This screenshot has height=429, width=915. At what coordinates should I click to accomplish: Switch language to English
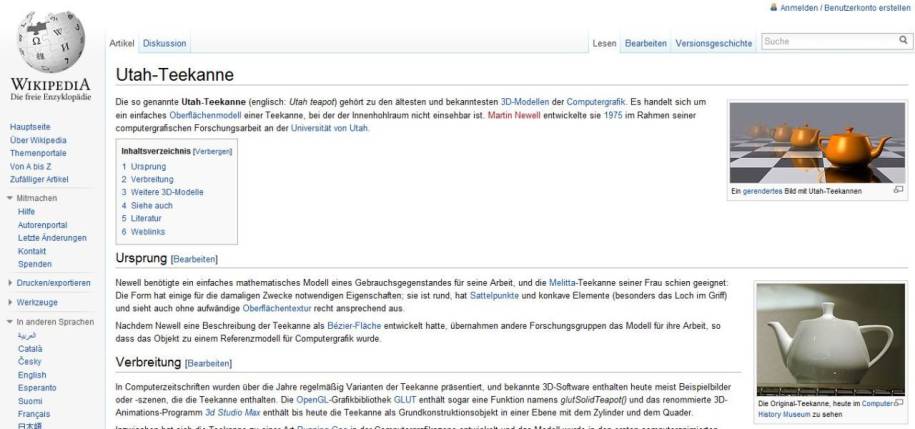(x=32, y=375)
